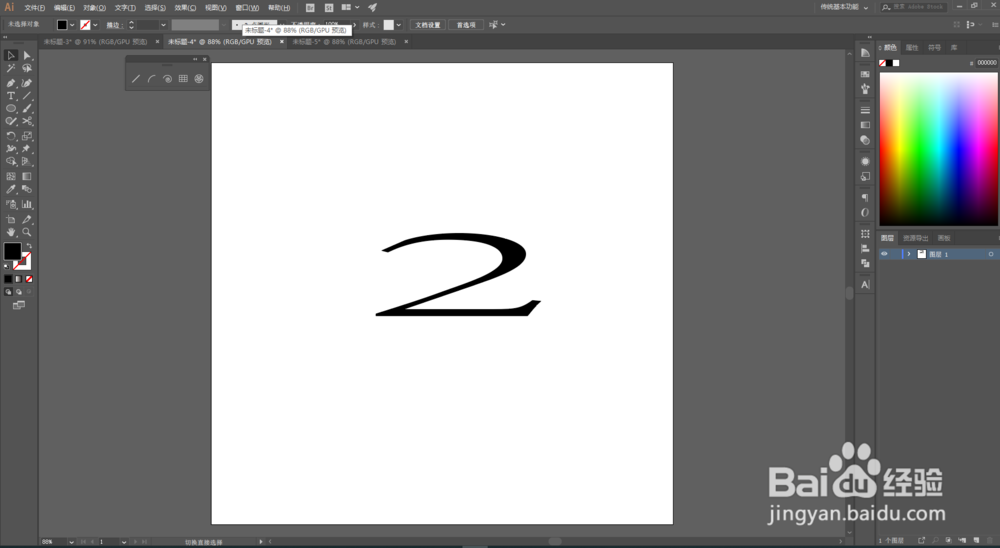Image resolution: width=1000 pixels, height=548 pixels.
Task: Click the Arc tool in floating panel
Action: point(152,79)
